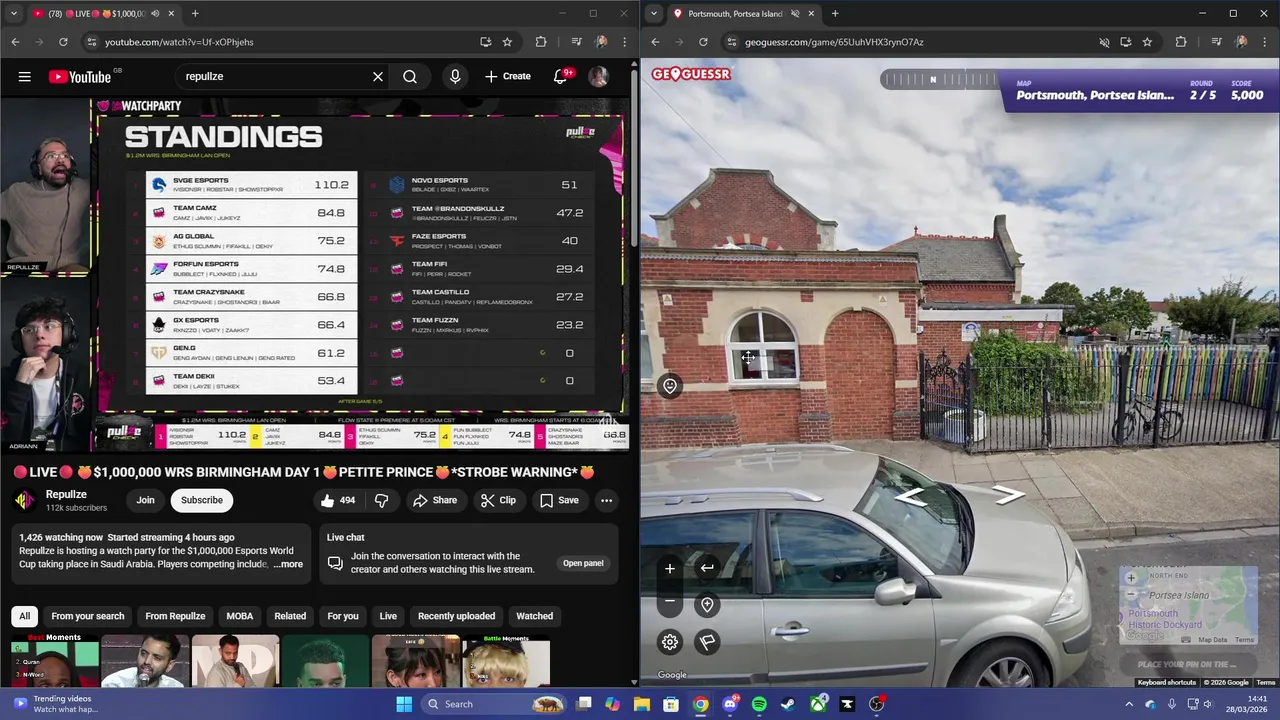Show hidden icons in the system tray
The width and height of the screenshot is (1280, 720).
click(x=1129, y=704)
